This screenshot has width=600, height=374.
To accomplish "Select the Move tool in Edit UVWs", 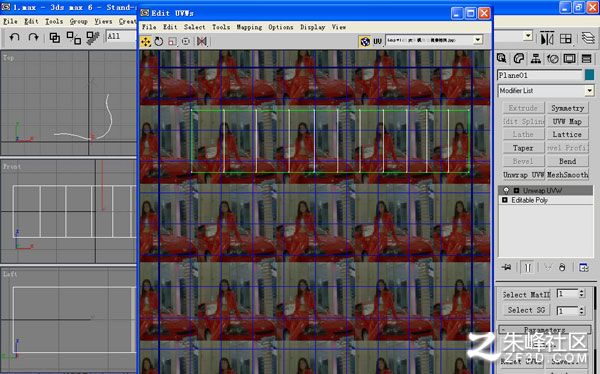I will [x=146, y=41].
